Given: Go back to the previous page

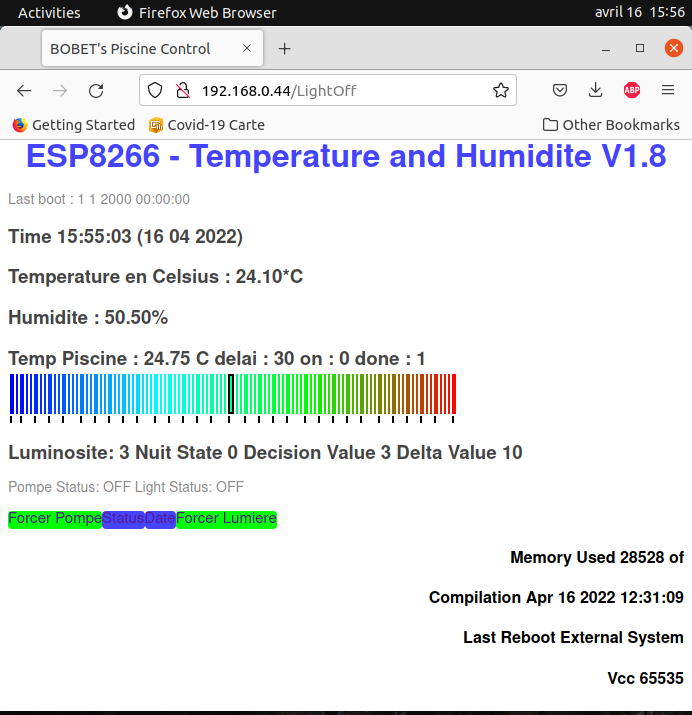Looking at the screenshot, I should pyautogui.click(x=24, y=91).
